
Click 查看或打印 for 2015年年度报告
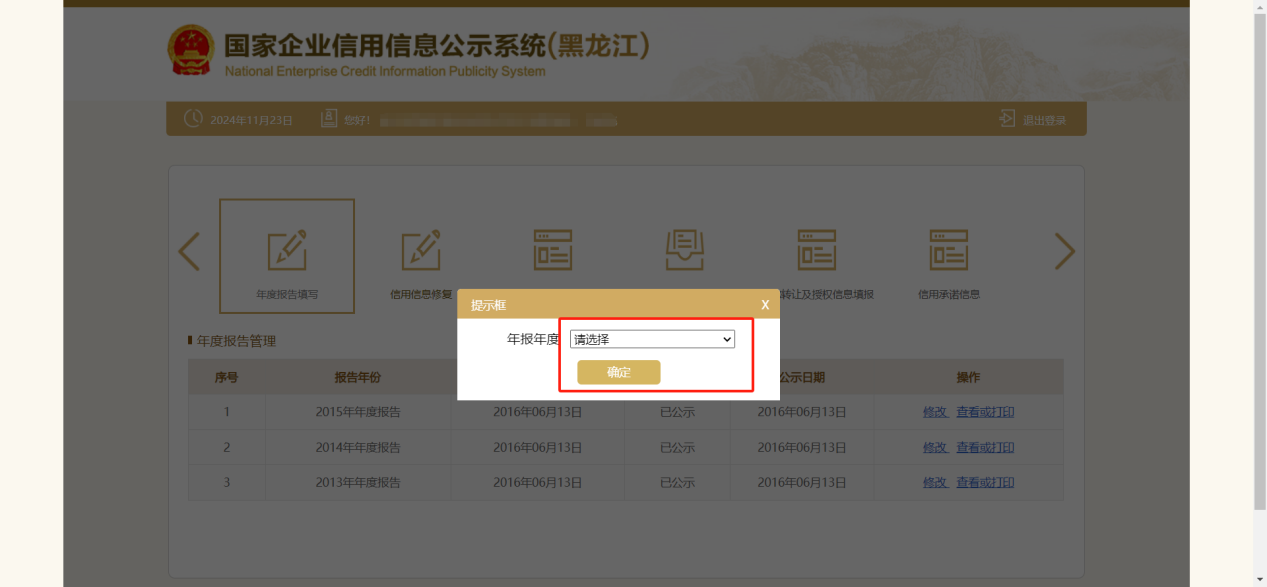985,412
